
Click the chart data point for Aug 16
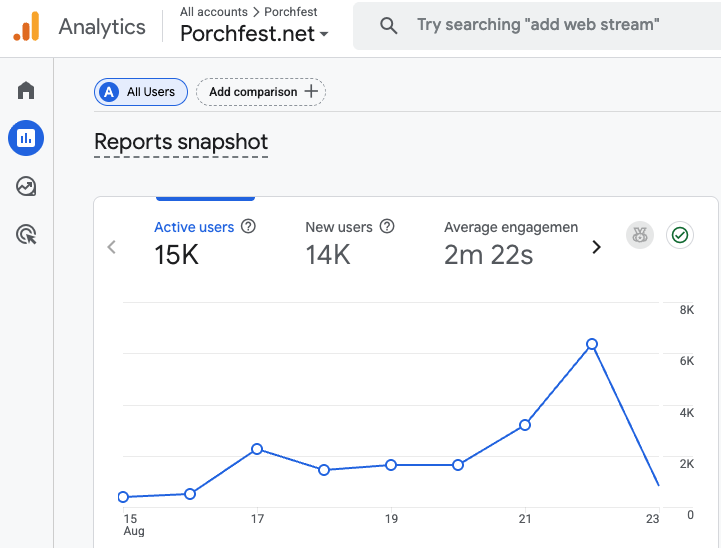tap(190, 494)
